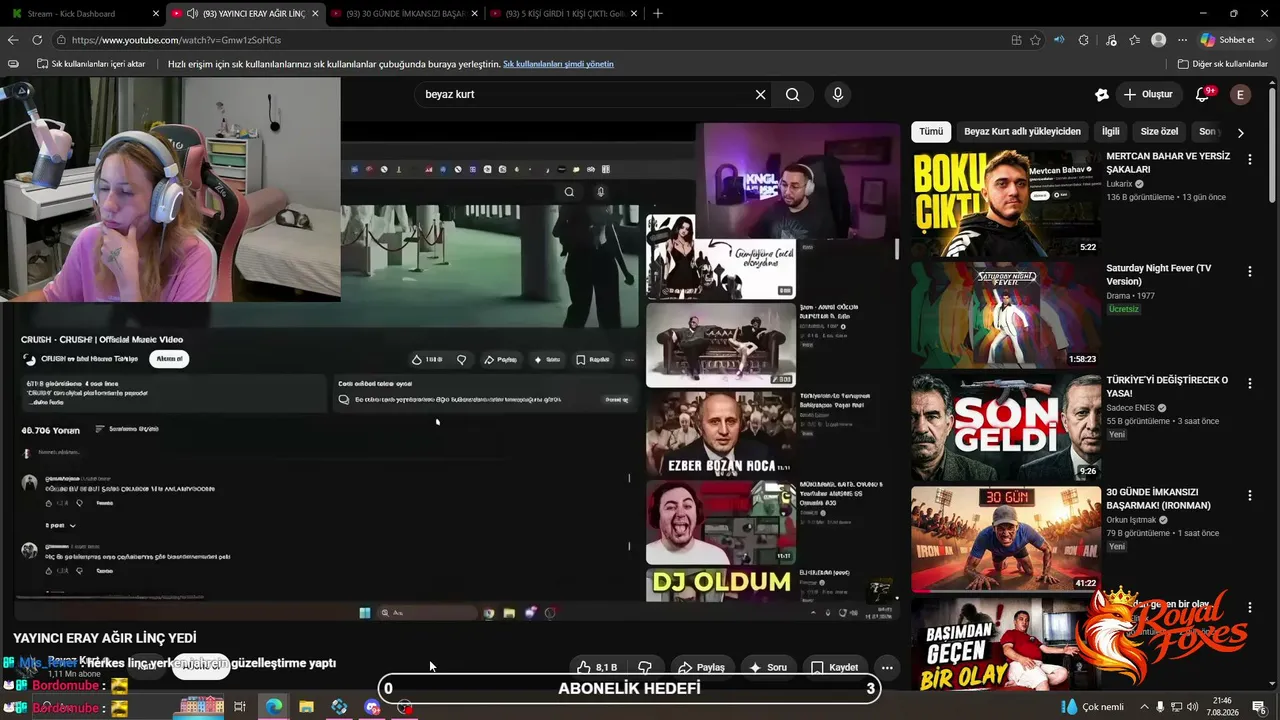Open Diğer sık kullanılanlar folder
This screenshot has width=1280, height=720.
(1223, 64)
